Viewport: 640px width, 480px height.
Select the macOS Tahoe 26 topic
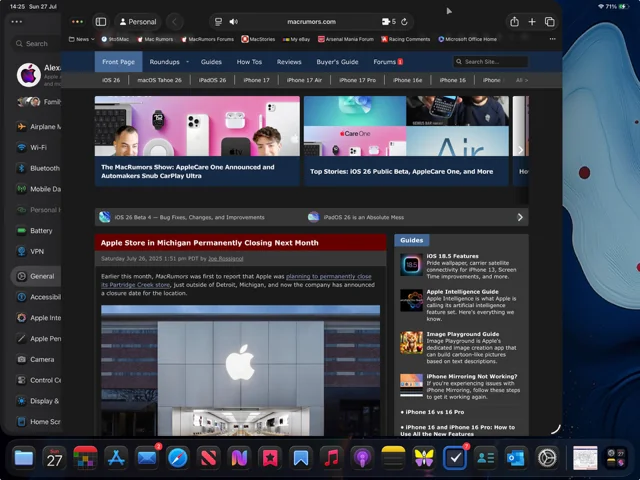click(159, 80)
